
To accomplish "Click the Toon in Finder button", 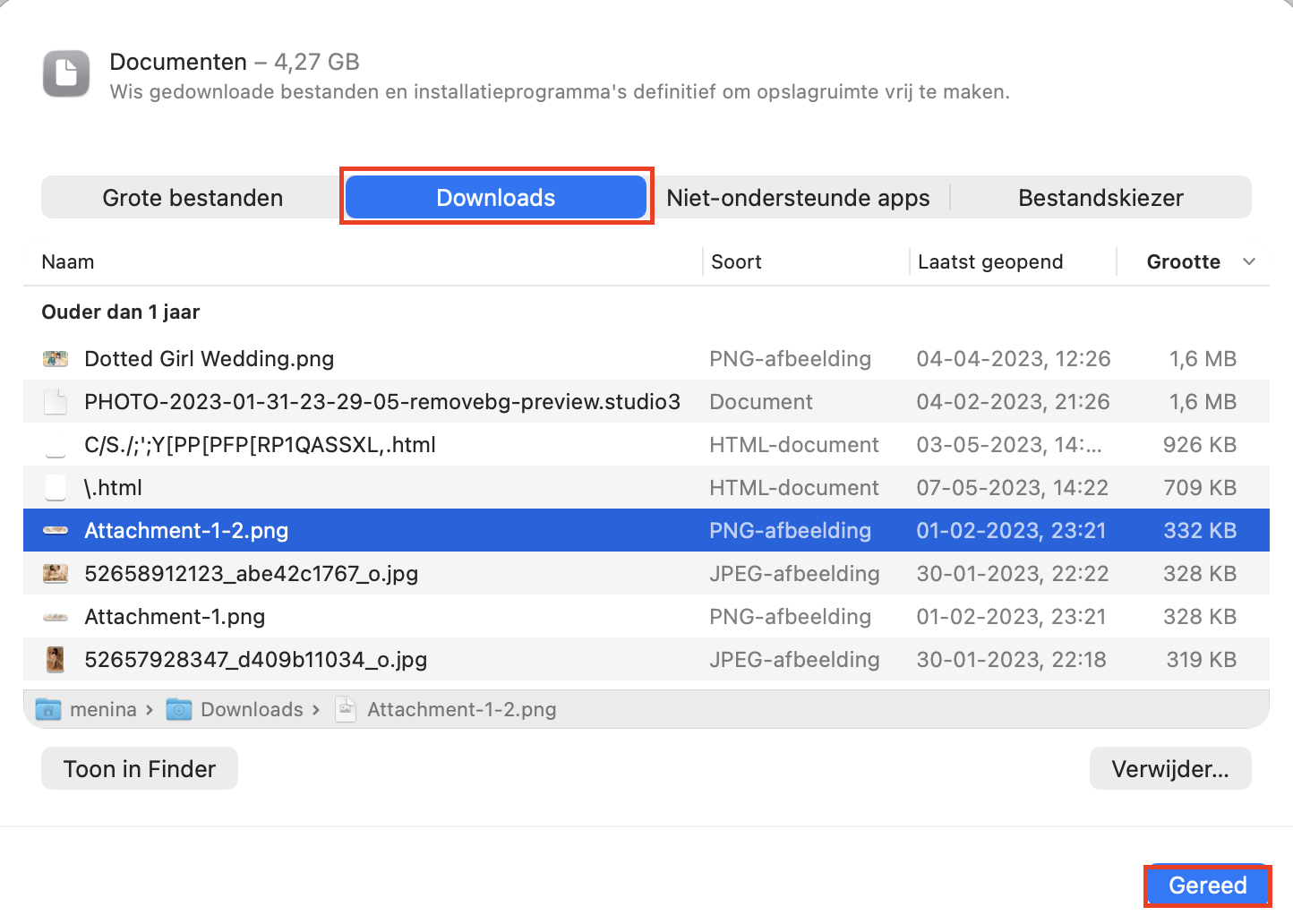I will [x=139, y=768].
